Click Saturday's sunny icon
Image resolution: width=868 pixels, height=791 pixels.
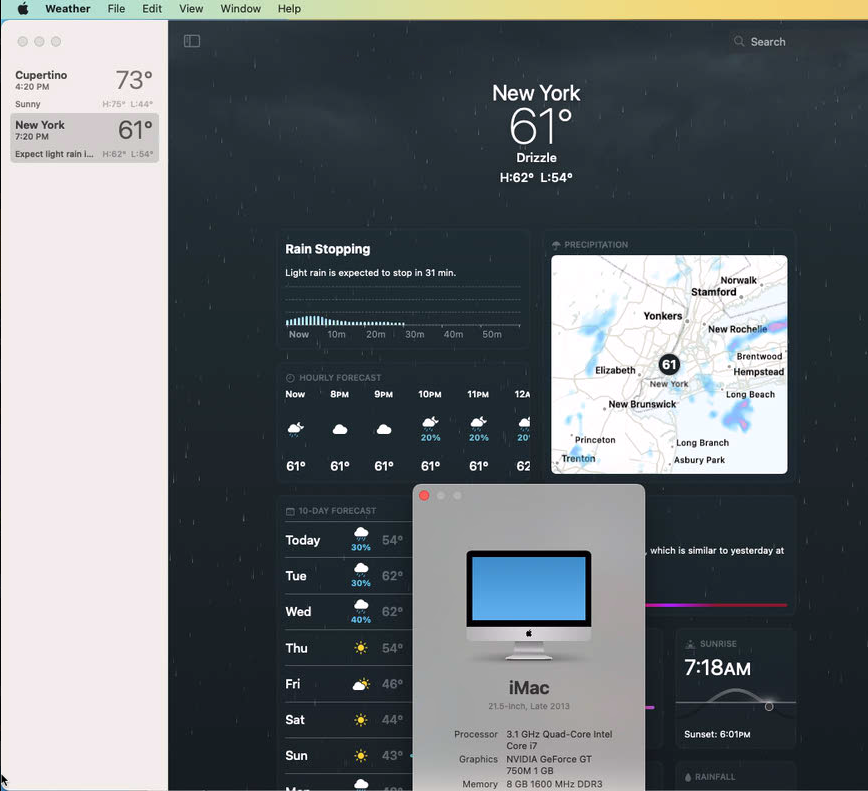[x=361, y=720]
